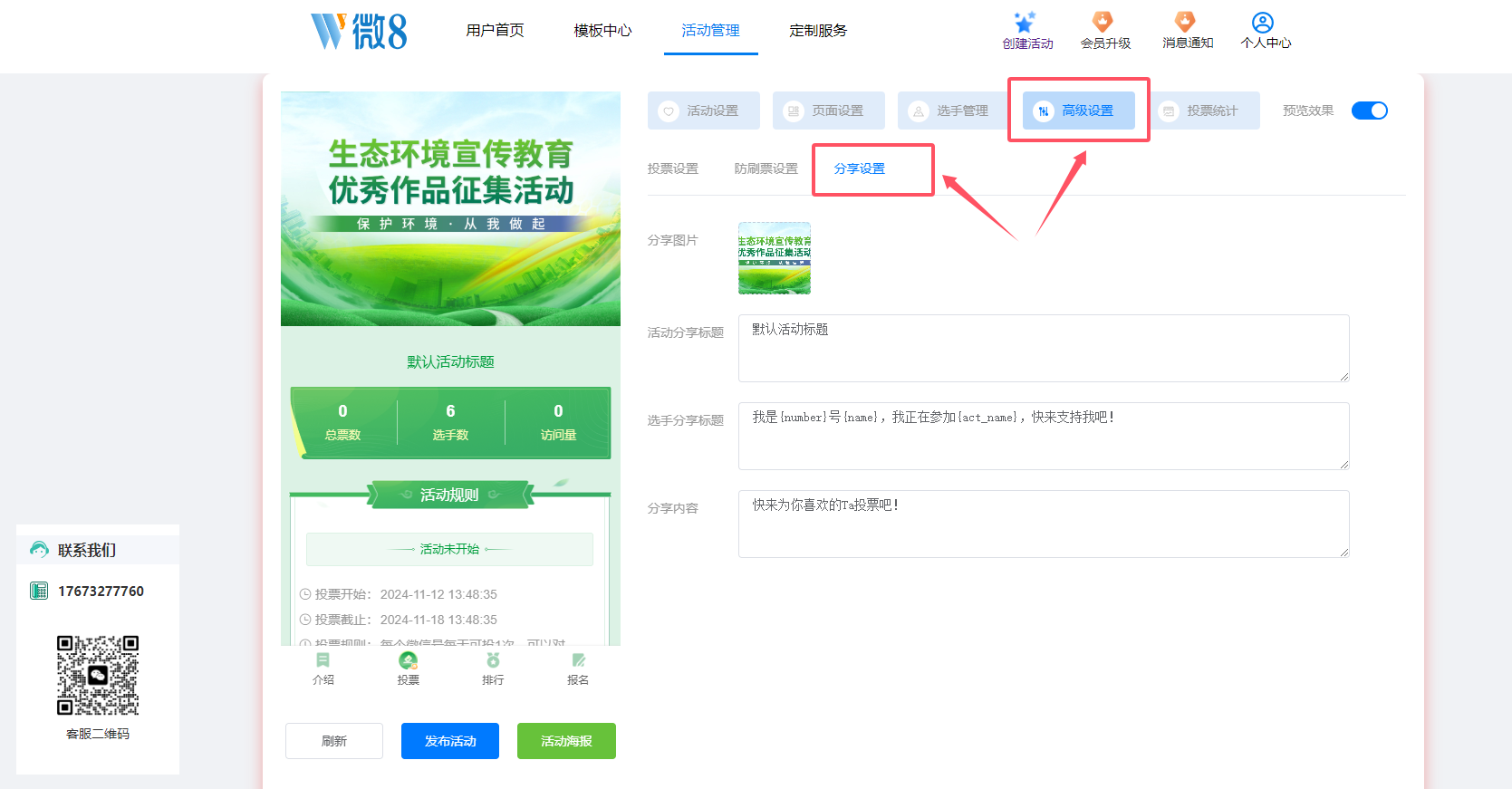Switch to 页面设置 tab
This screenshot has width=1512, height=789.
(x=829, y=111)
